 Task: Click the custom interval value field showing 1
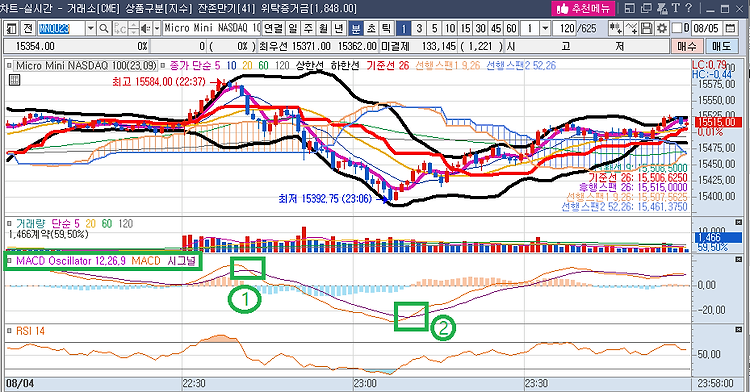(x=530, y=29)
